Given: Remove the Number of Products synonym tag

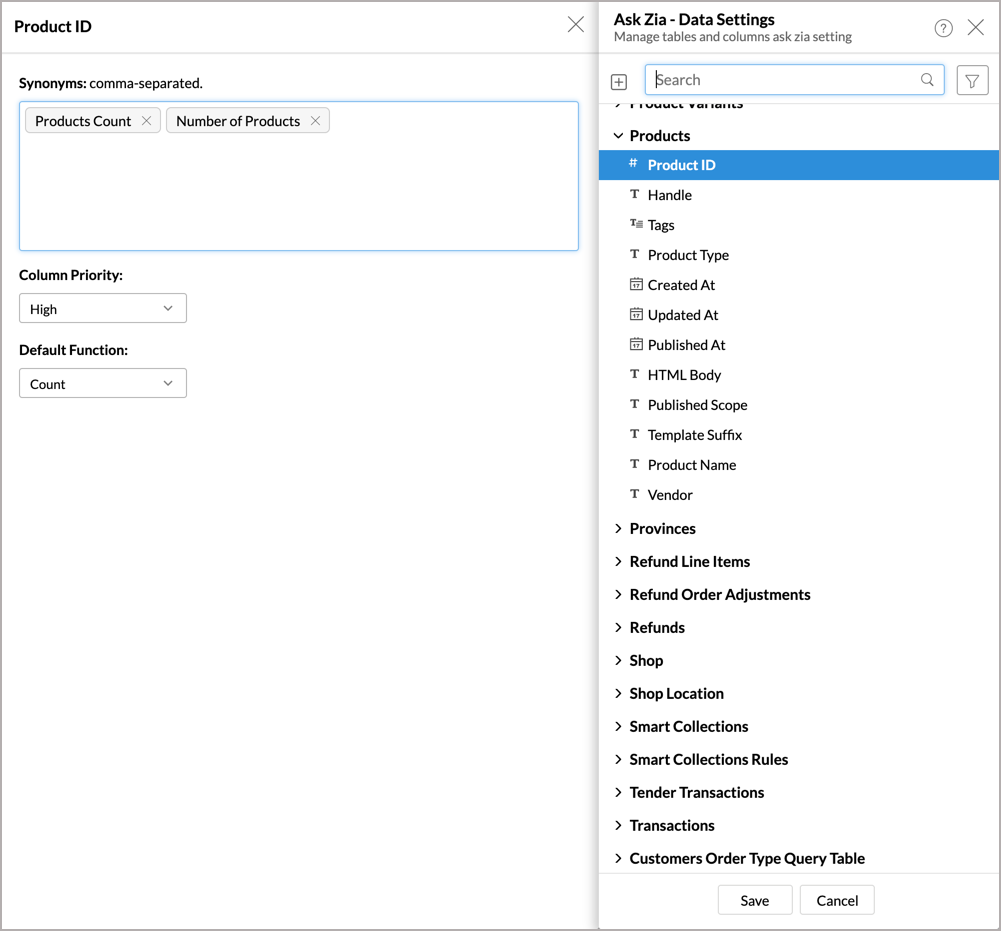Looking at the screenshot, I should [x=315, y=121].
